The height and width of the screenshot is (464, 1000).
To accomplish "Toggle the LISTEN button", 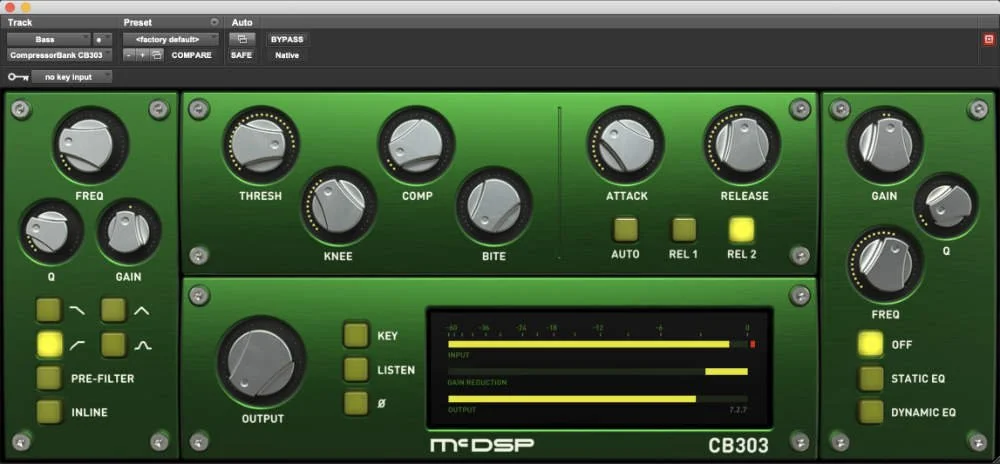I will click(356, 369).
